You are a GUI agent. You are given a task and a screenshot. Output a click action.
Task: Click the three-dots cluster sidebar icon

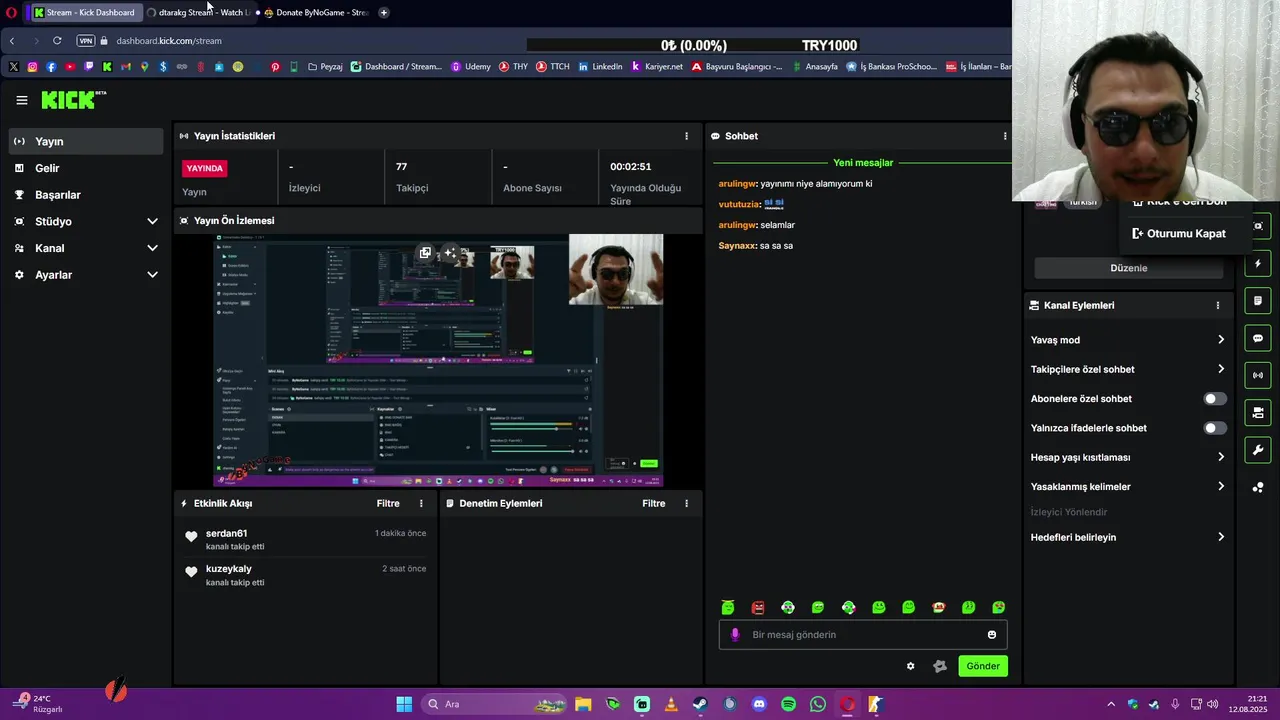1258,487
